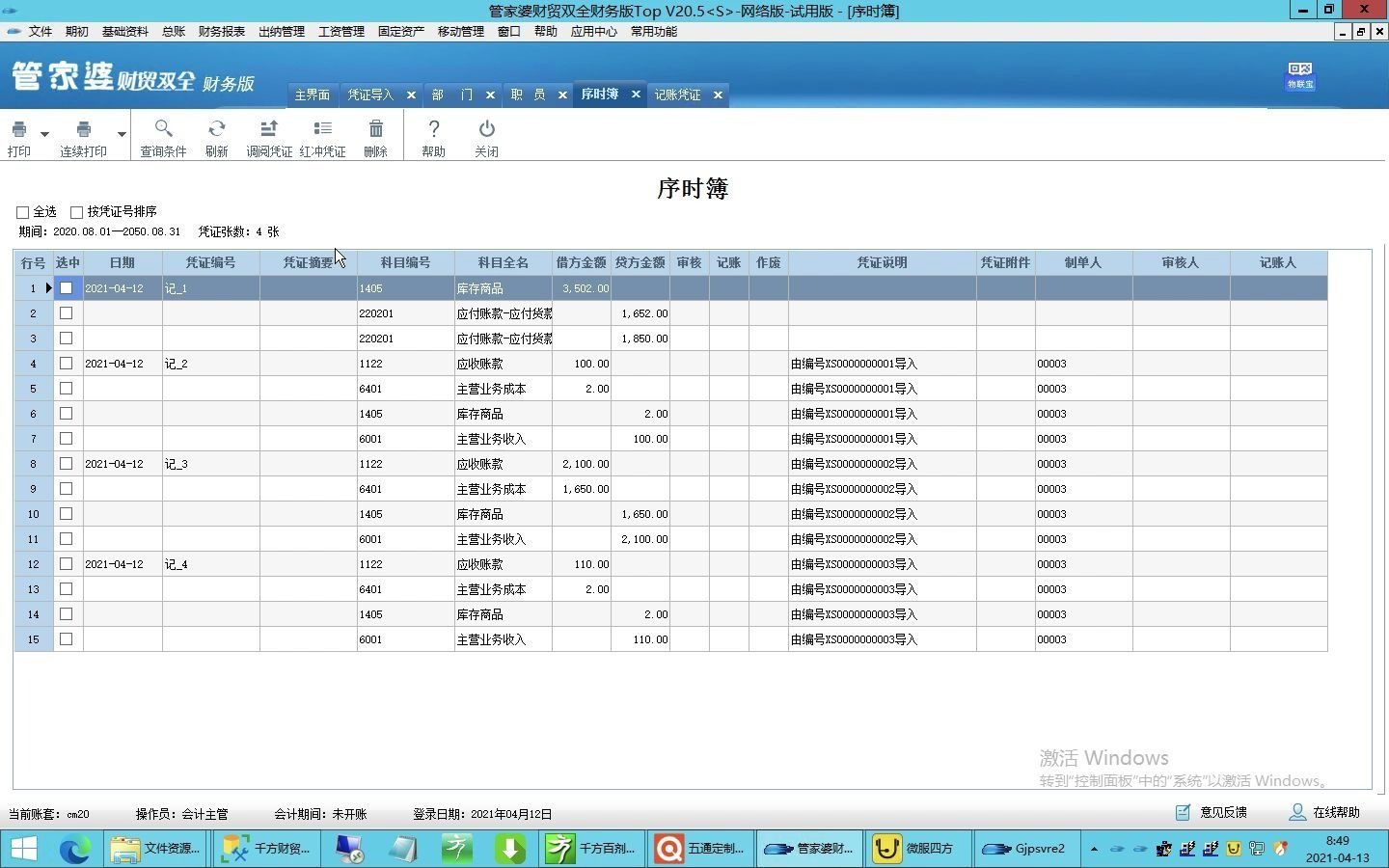Click the 日期 column header

pyautogui.click(x=123, y=262)
